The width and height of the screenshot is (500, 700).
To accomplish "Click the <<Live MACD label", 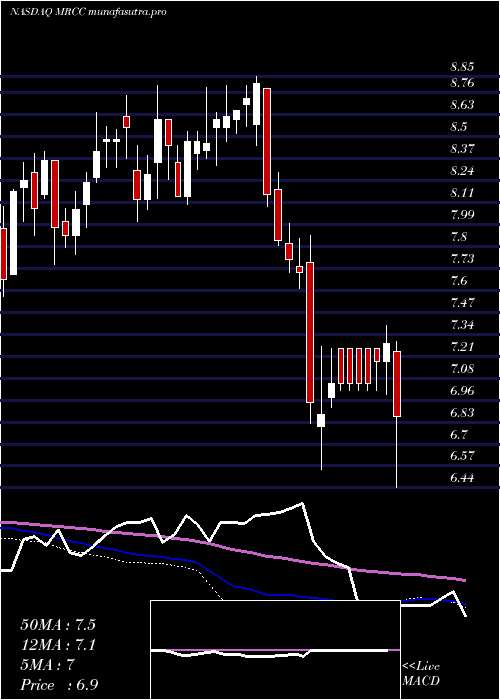I will [421, 674].
